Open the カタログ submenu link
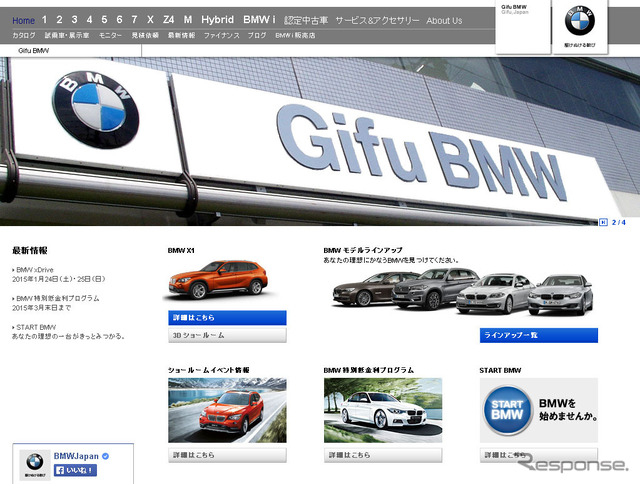 [x=24, y=36]
